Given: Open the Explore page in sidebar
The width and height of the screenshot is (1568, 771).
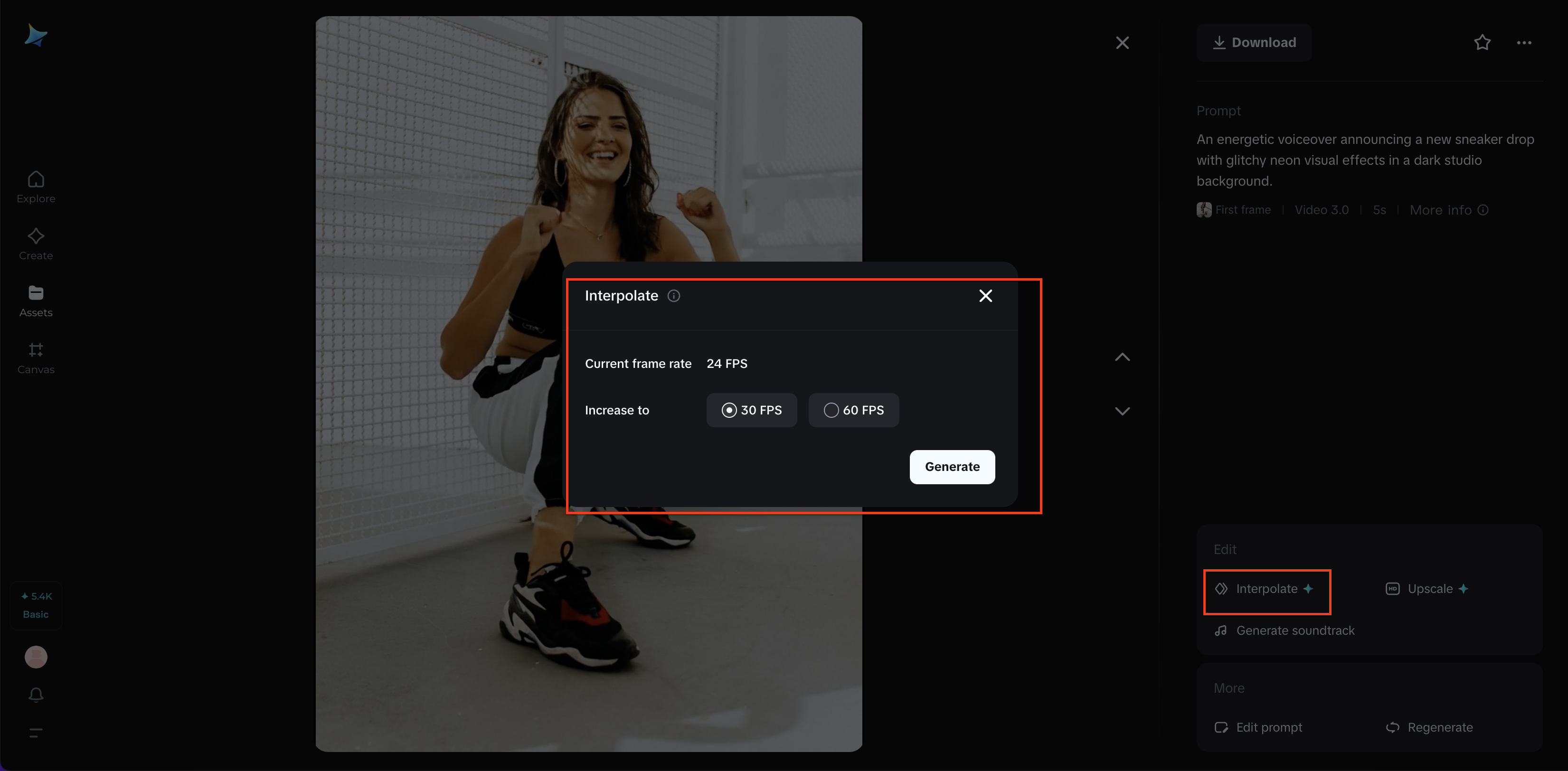Looking at the screenshot, I should [36, 187].
